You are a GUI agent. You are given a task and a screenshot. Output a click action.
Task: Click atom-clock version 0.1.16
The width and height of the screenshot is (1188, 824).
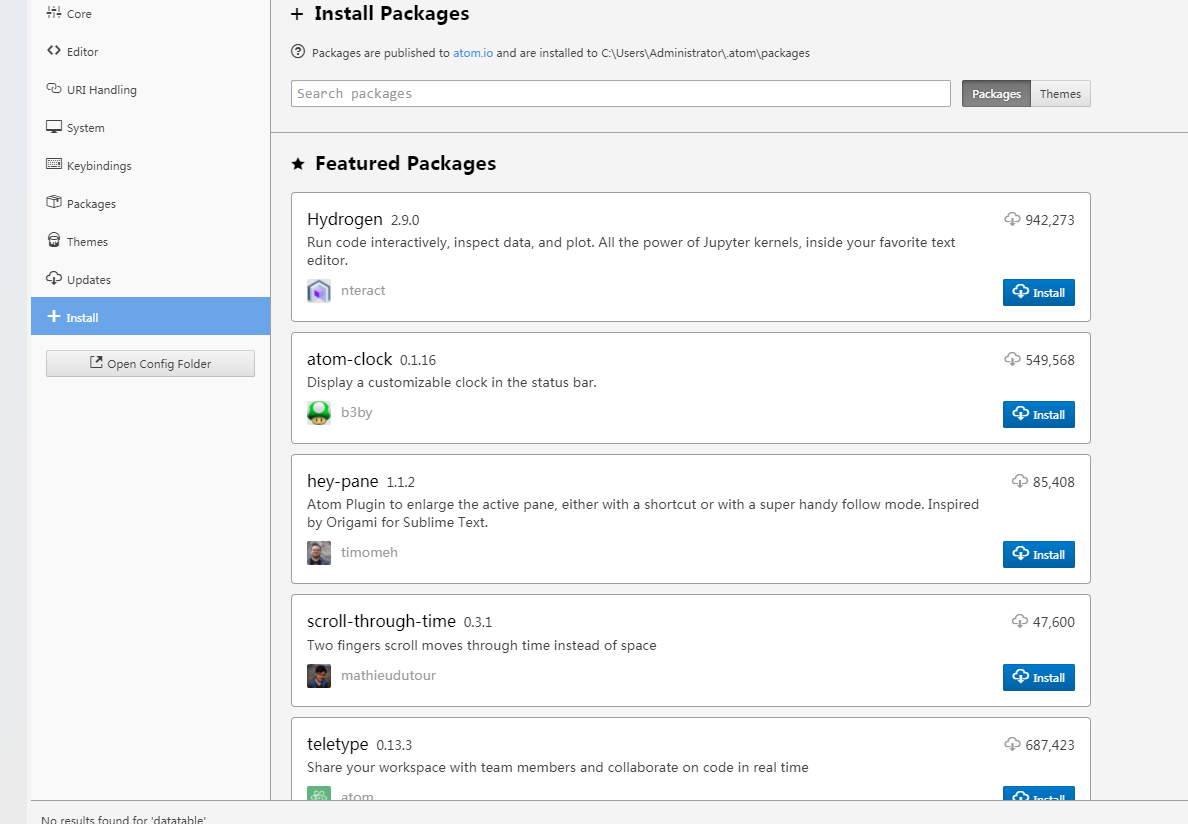coord(417,360)
